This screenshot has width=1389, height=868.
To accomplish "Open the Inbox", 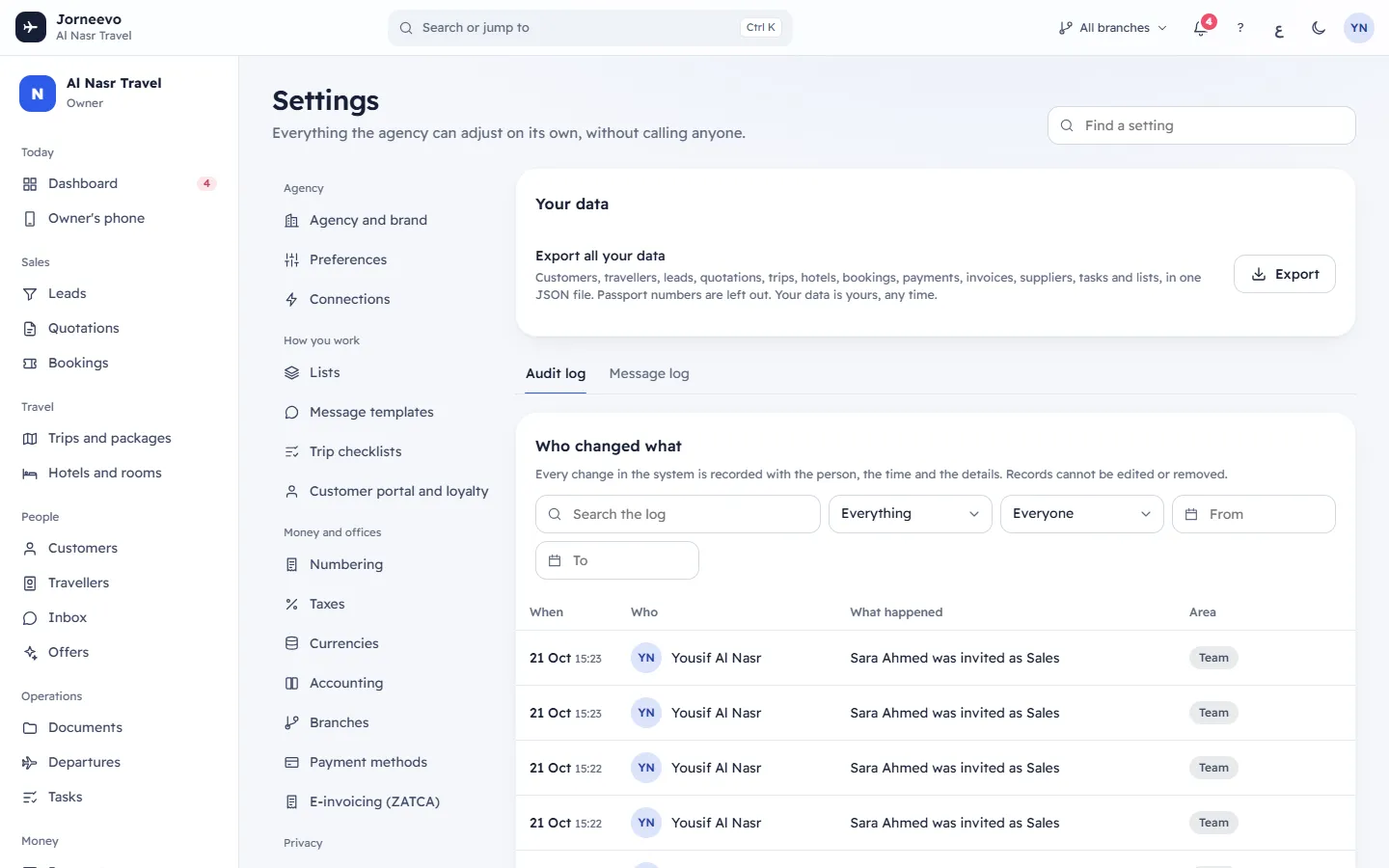I will [x=120, y=617].
